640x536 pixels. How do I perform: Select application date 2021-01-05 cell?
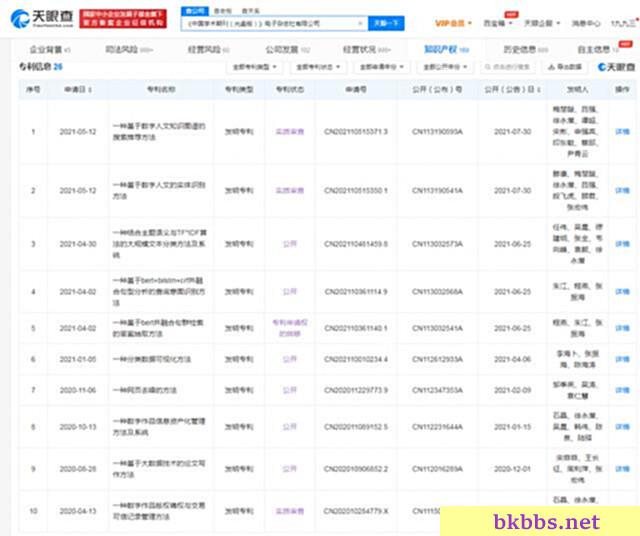[78, 359]
